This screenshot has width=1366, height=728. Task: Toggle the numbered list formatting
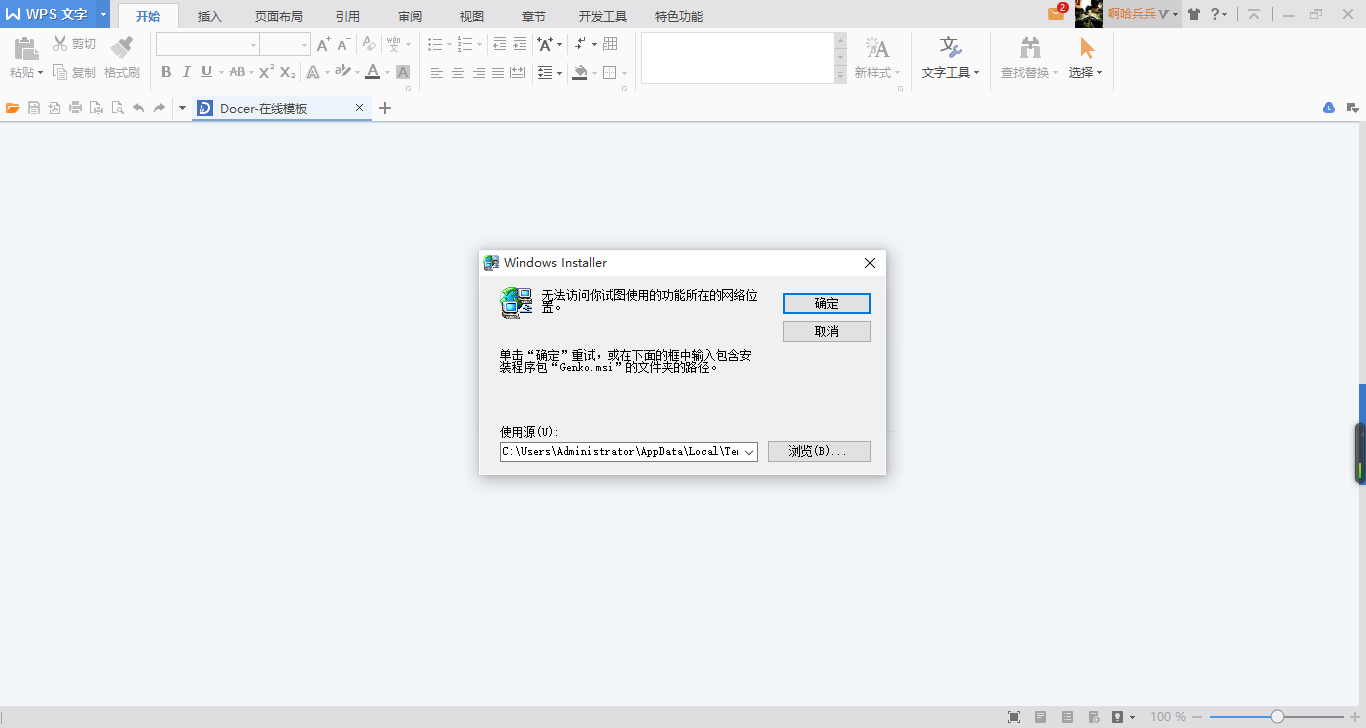(x=465, y=43)
